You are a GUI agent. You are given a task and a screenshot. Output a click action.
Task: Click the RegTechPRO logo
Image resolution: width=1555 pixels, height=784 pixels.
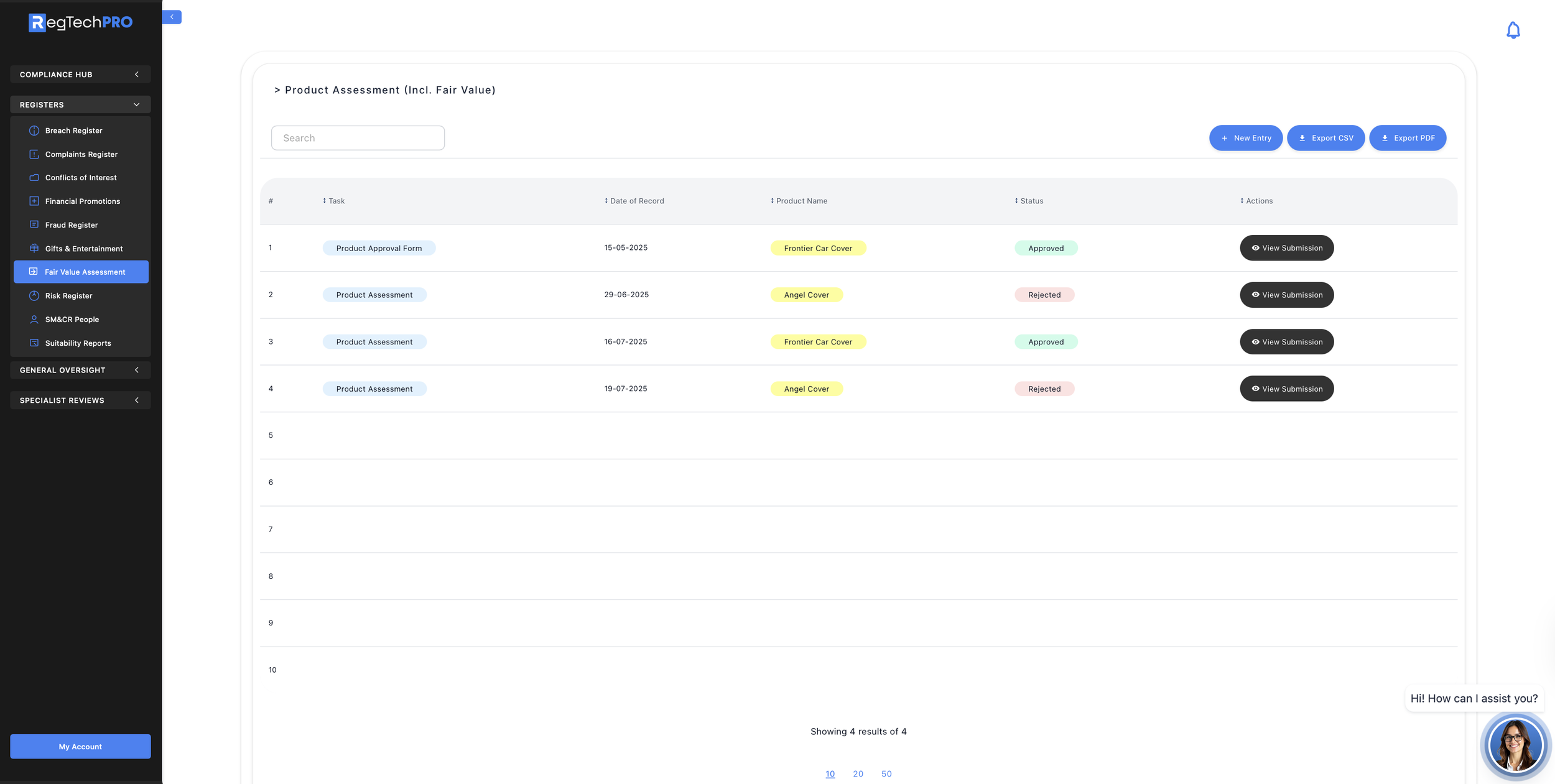click(x=80, y=22)
